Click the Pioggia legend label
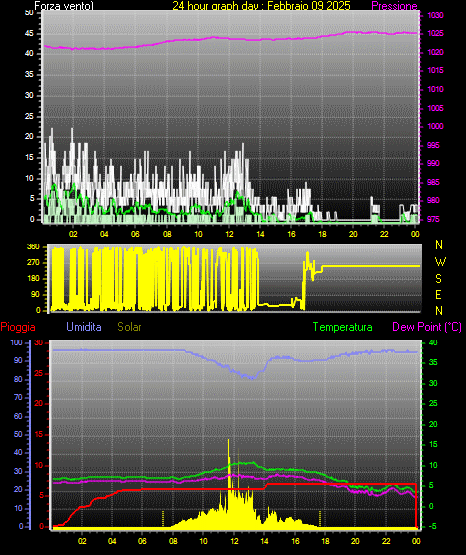 pyautogui.click(x=18, y=327)
